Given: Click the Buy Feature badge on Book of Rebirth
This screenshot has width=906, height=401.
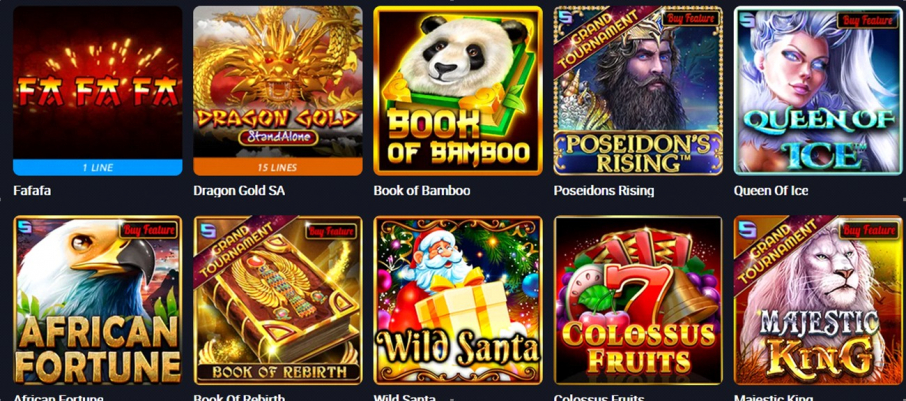Looking at the screenshot, I should 331,231.
